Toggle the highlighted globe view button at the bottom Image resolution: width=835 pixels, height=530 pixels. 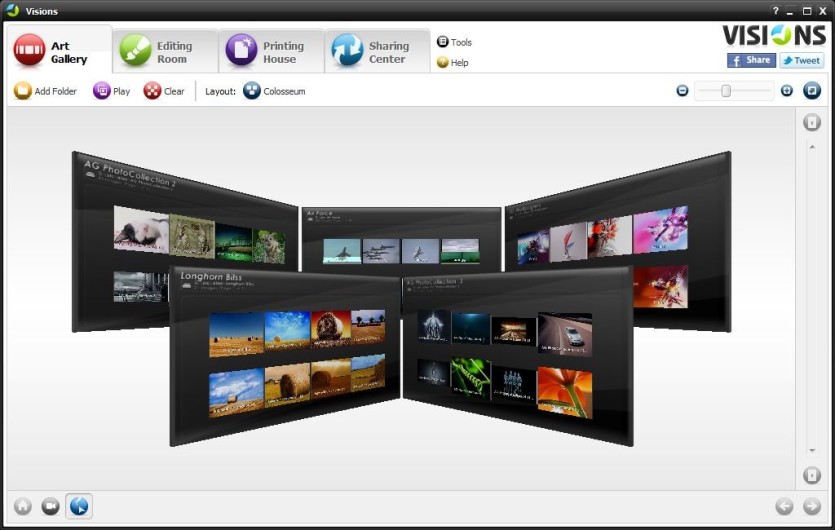click(79, 505)
